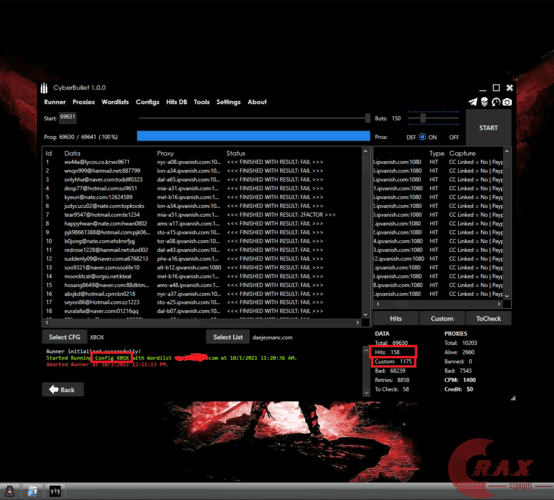Click down arrow of hits list scrollbar

[x=507, y=296]
